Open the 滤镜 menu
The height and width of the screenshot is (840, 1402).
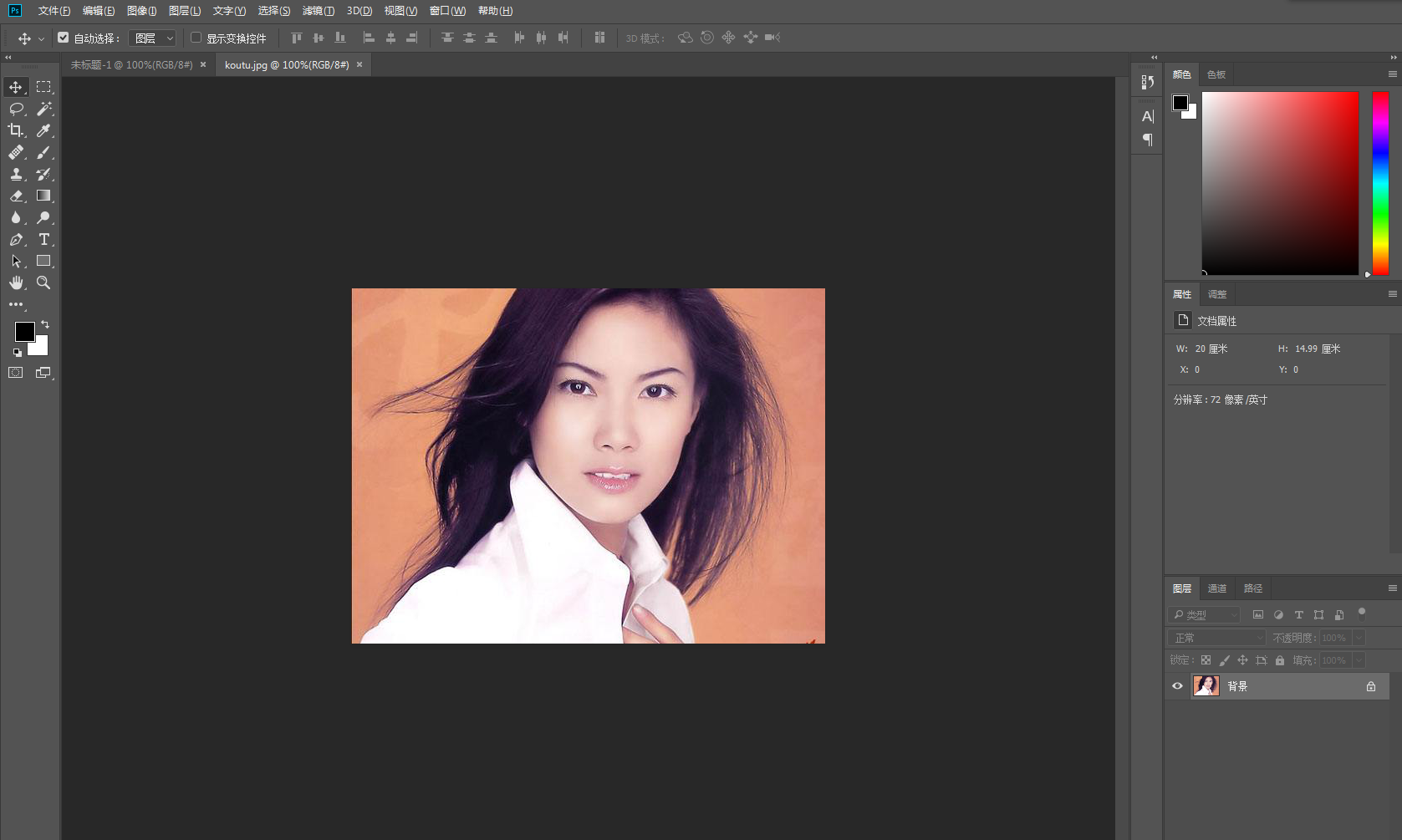click(318, 11)
